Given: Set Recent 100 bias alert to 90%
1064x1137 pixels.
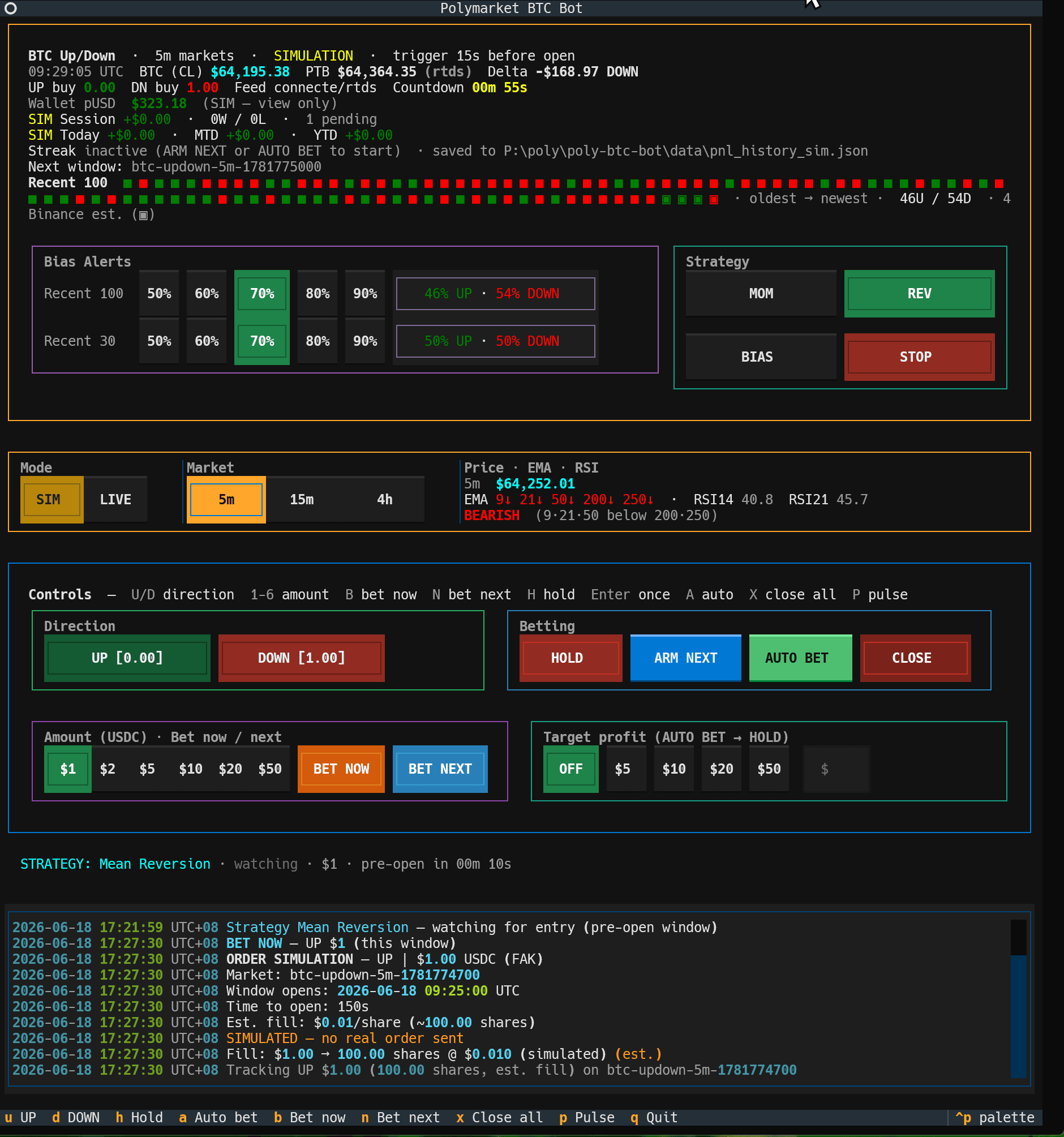Looking at the screenshot, I should 365,293.
